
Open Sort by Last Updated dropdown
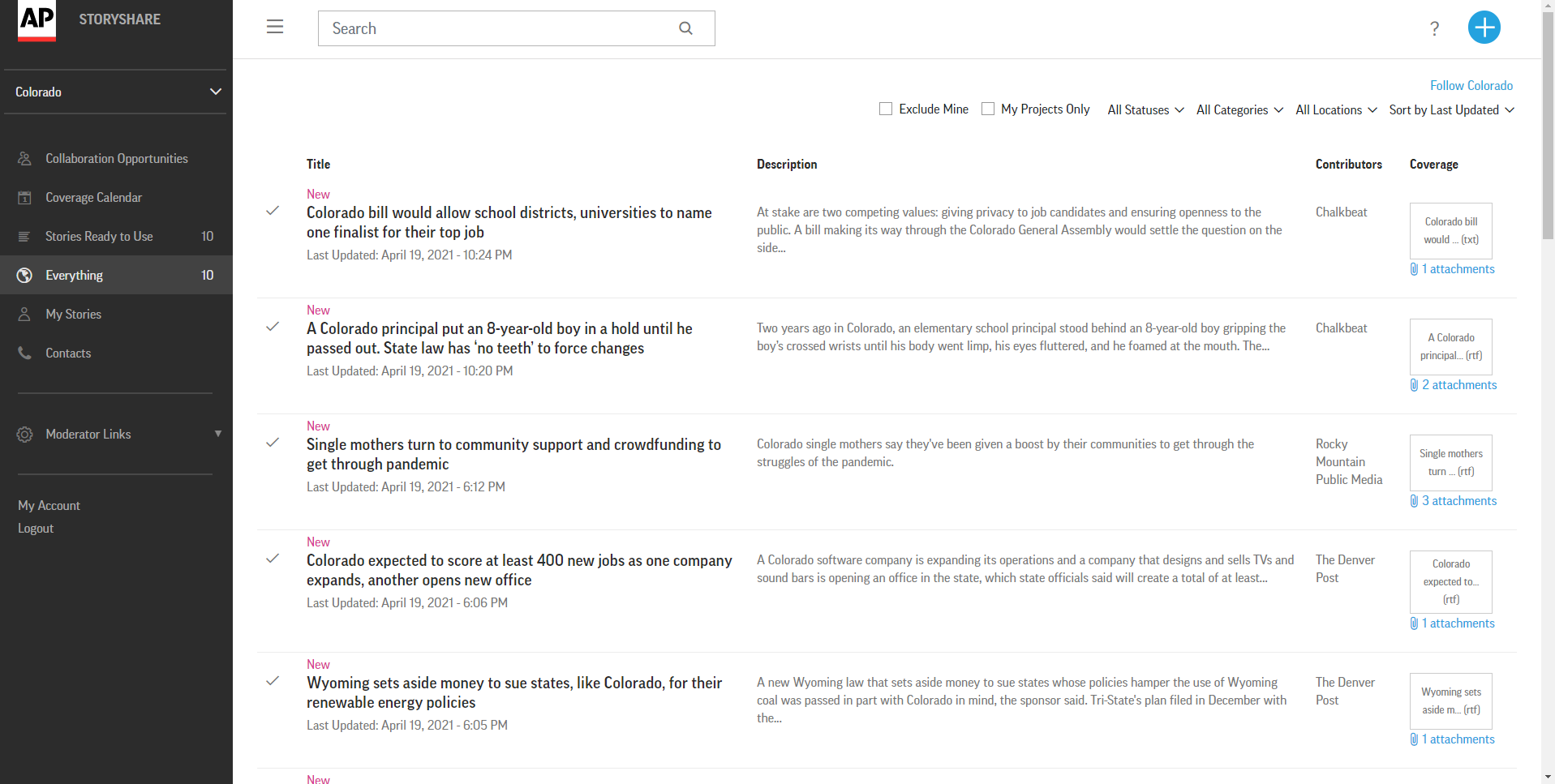point(1450,110)
